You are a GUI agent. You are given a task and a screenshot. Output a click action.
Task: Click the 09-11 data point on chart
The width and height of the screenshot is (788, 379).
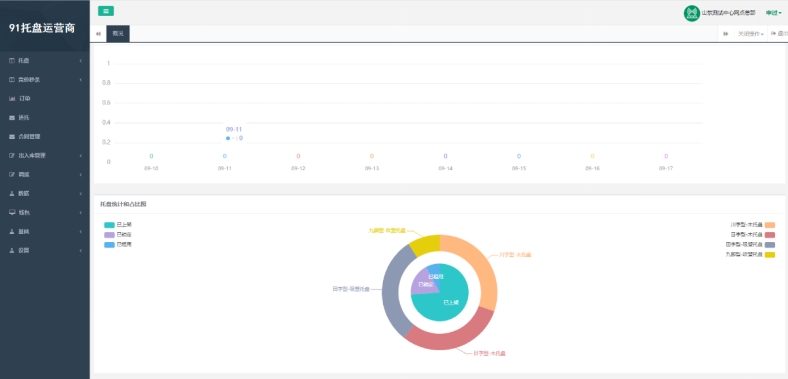tap(225, 156)
